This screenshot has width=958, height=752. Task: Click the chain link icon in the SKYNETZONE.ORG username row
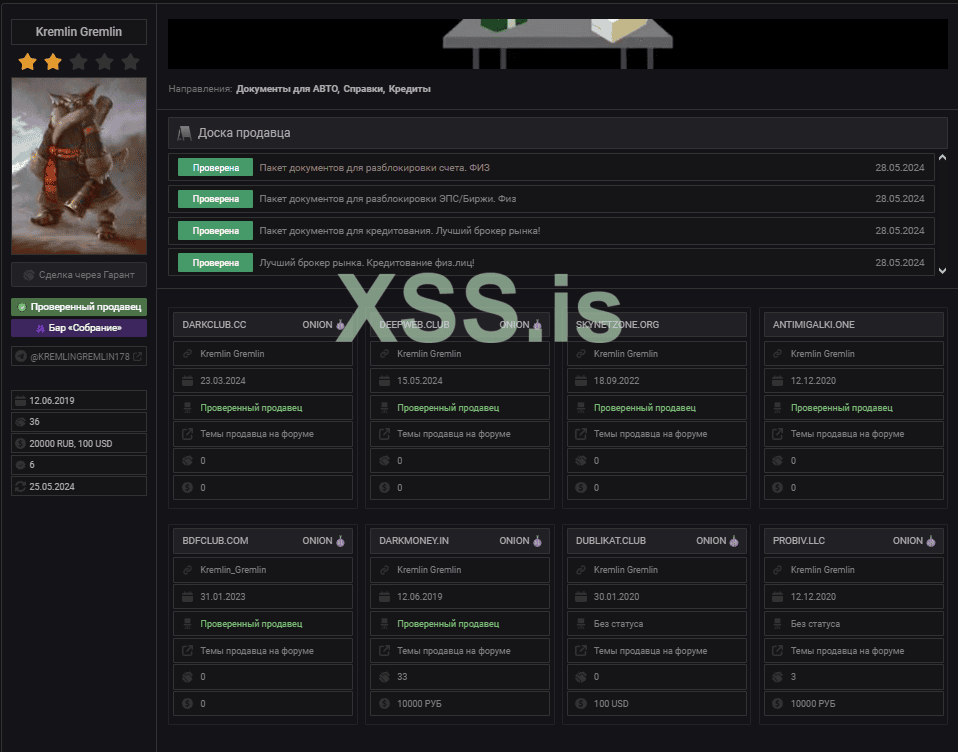[580, 354]
